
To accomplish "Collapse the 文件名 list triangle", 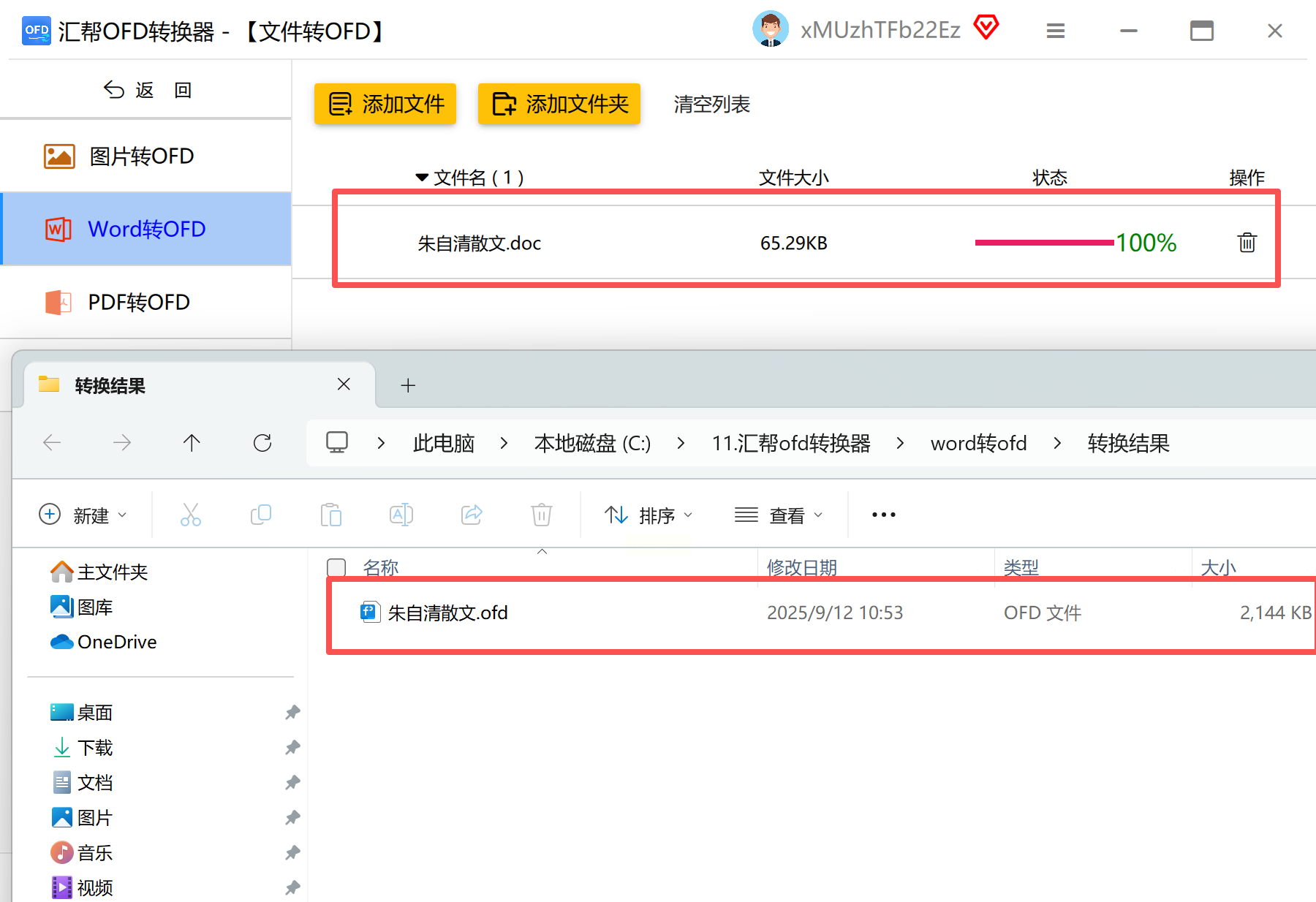I will pos(422,177).
